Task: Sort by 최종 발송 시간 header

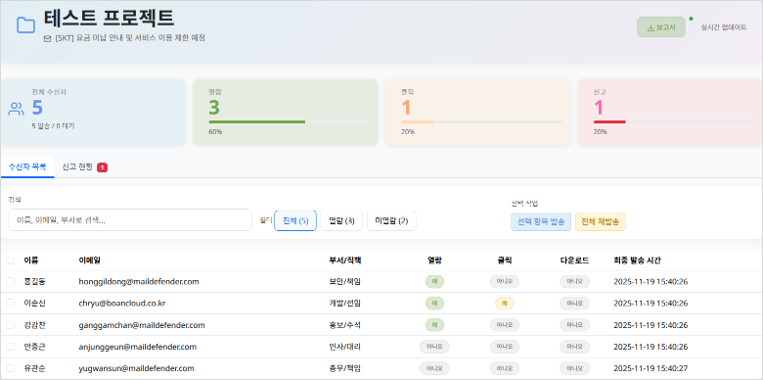Action: tap(637, 260)
